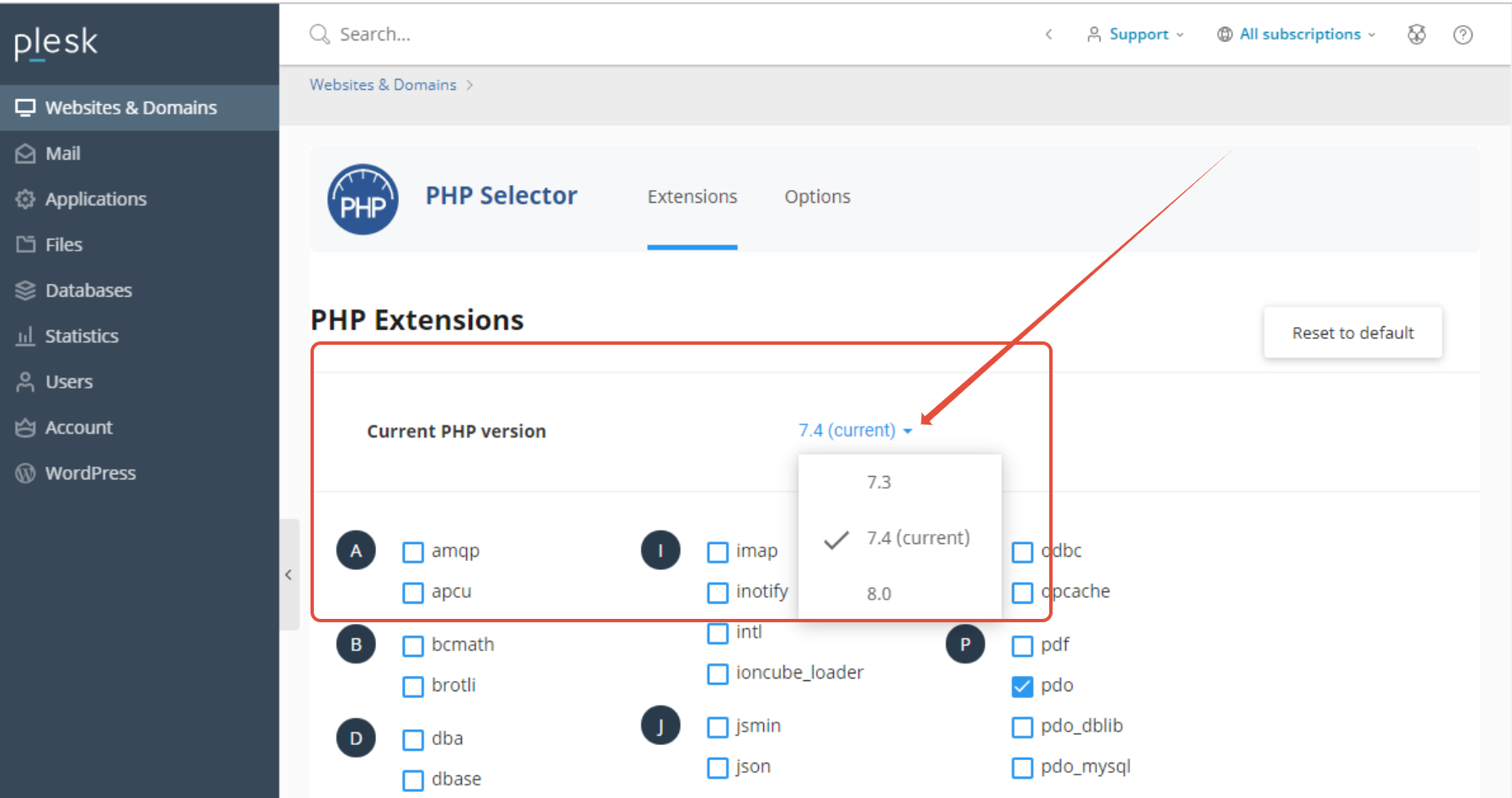The height and width of the screenshot is (798, 1512).
Task: Click the Plesk logo
Action: [x=56, y=42]
